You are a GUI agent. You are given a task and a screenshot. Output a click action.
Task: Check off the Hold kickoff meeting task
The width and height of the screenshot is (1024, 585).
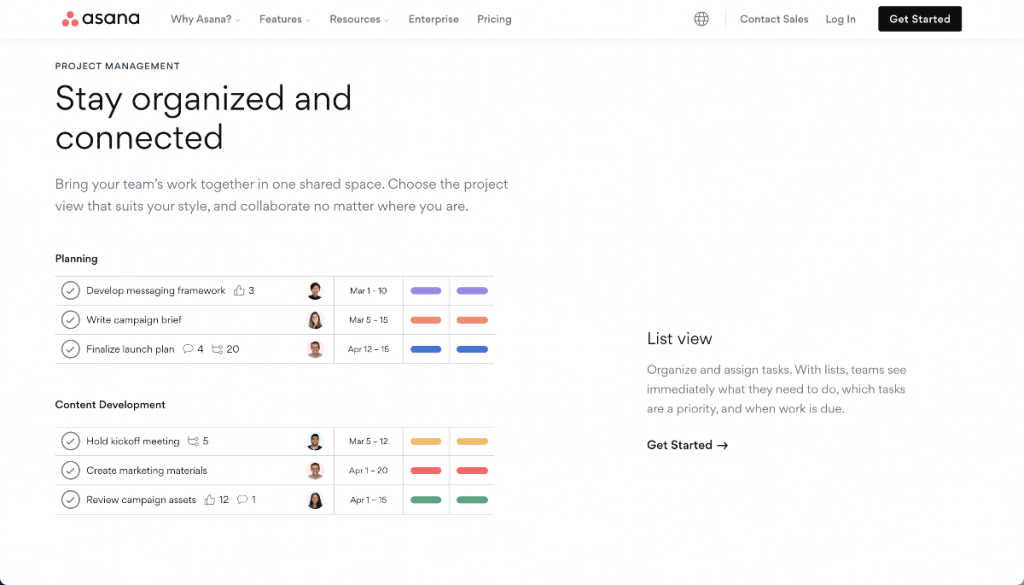(70, 441)
